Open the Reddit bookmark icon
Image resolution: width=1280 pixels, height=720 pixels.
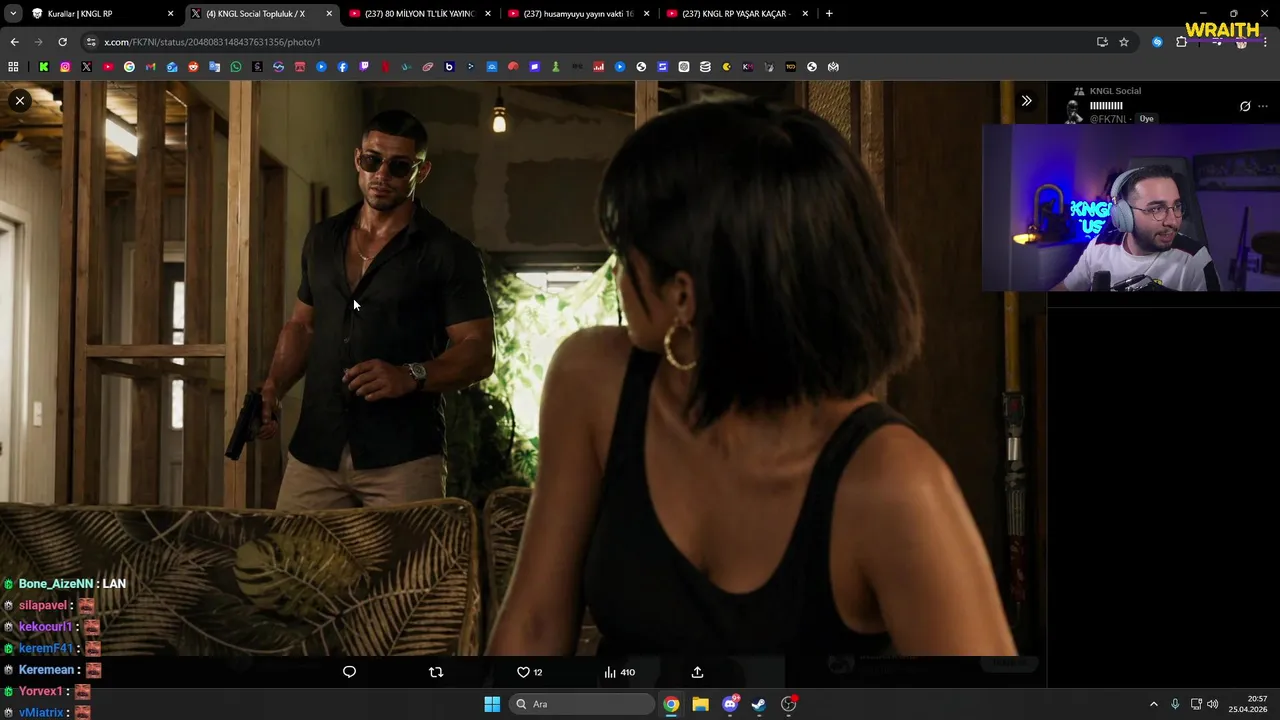(x=193, y=67)
